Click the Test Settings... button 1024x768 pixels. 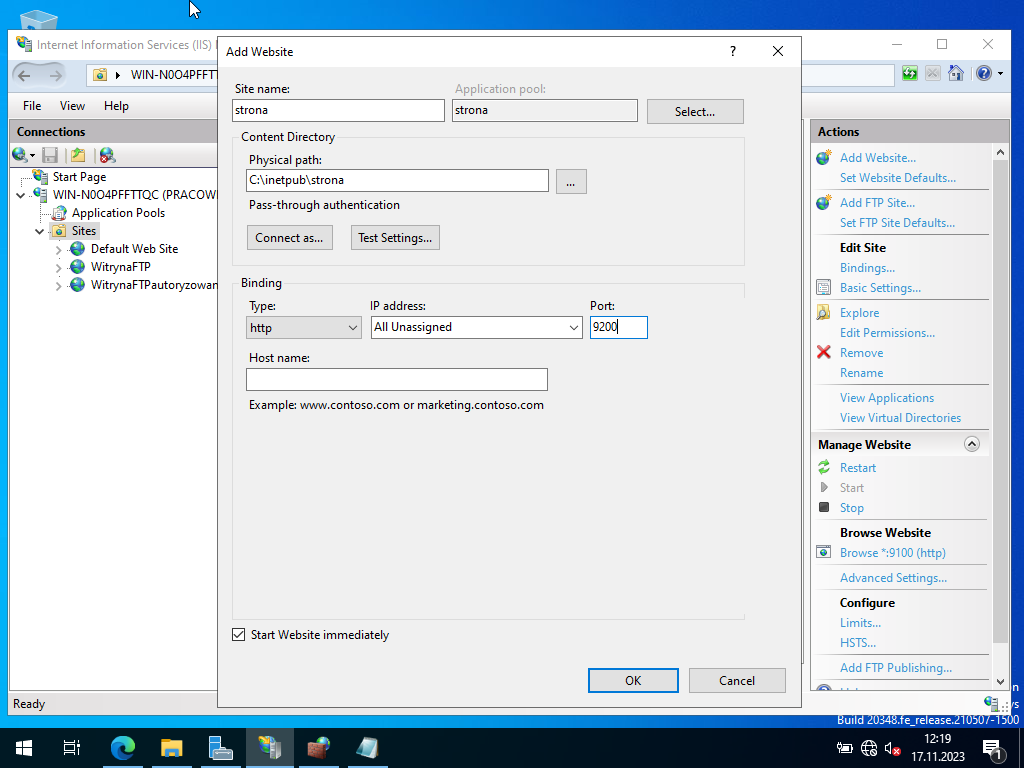[395, 238]
